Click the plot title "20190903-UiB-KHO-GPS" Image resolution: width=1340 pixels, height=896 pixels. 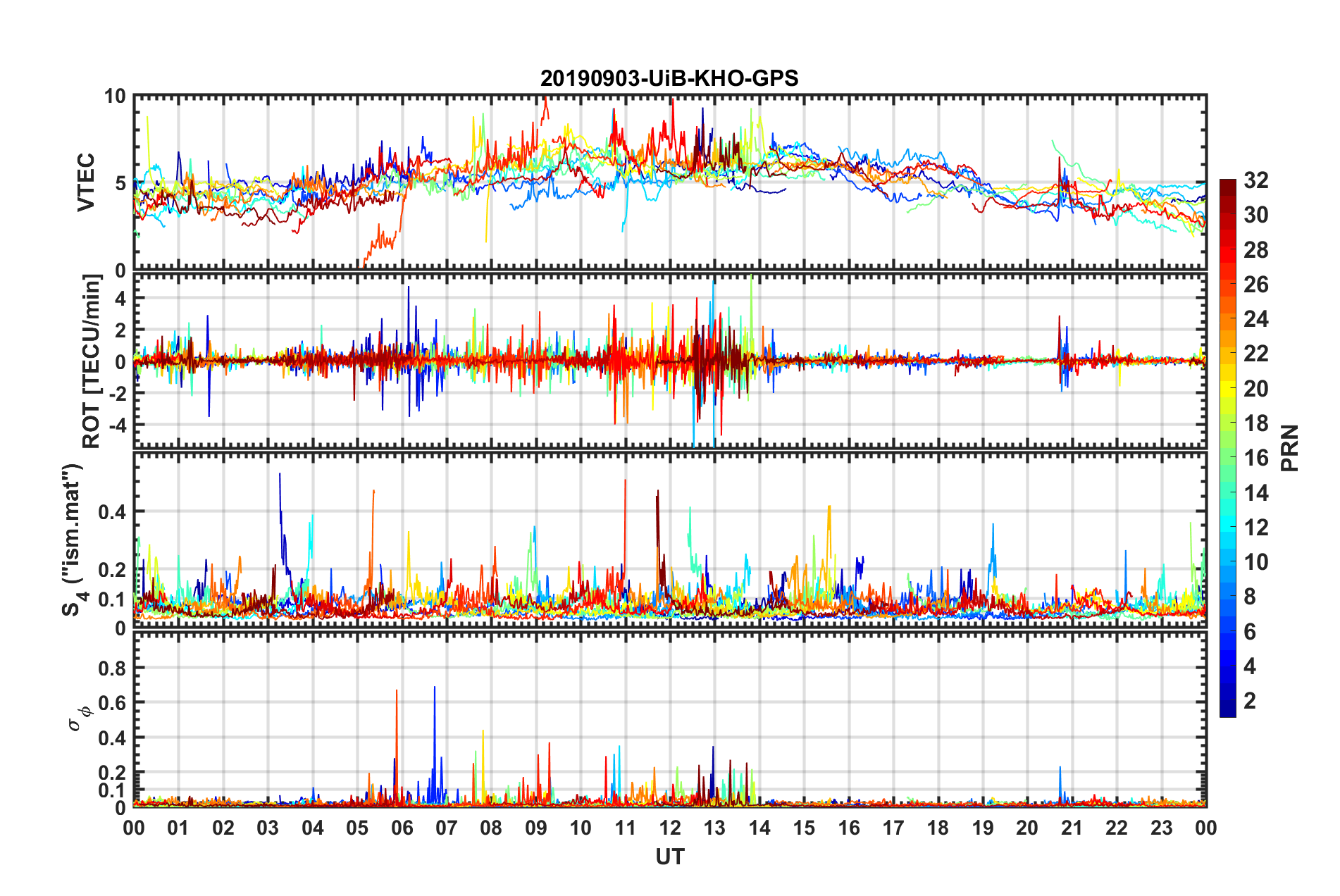[669, 78]
